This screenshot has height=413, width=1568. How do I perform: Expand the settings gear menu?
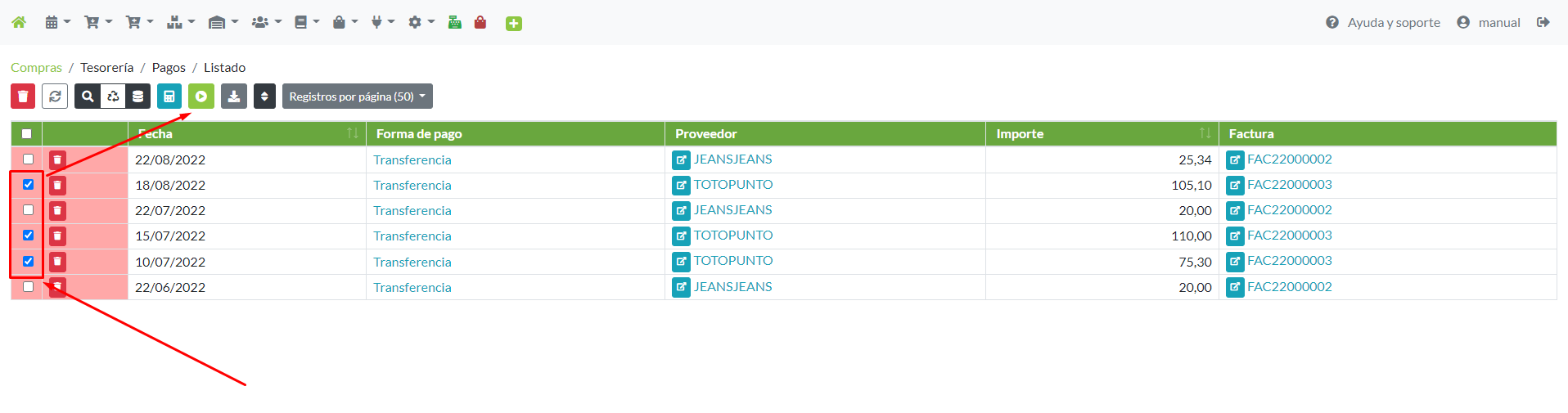pyautogui.click(x=421, y=22)
